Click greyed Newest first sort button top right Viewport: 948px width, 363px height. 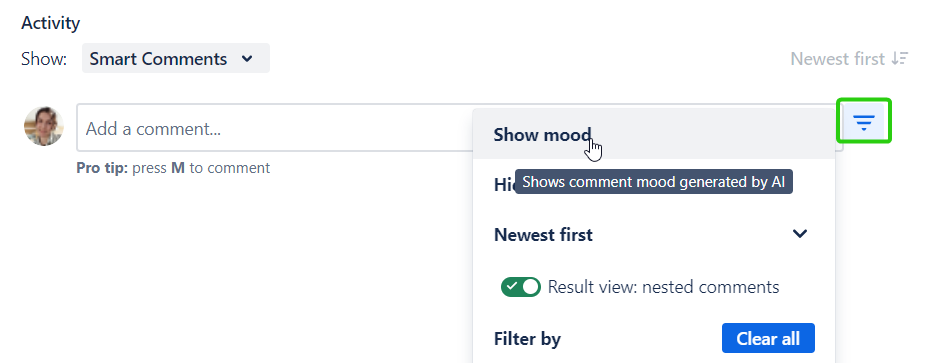pos(849,59)
